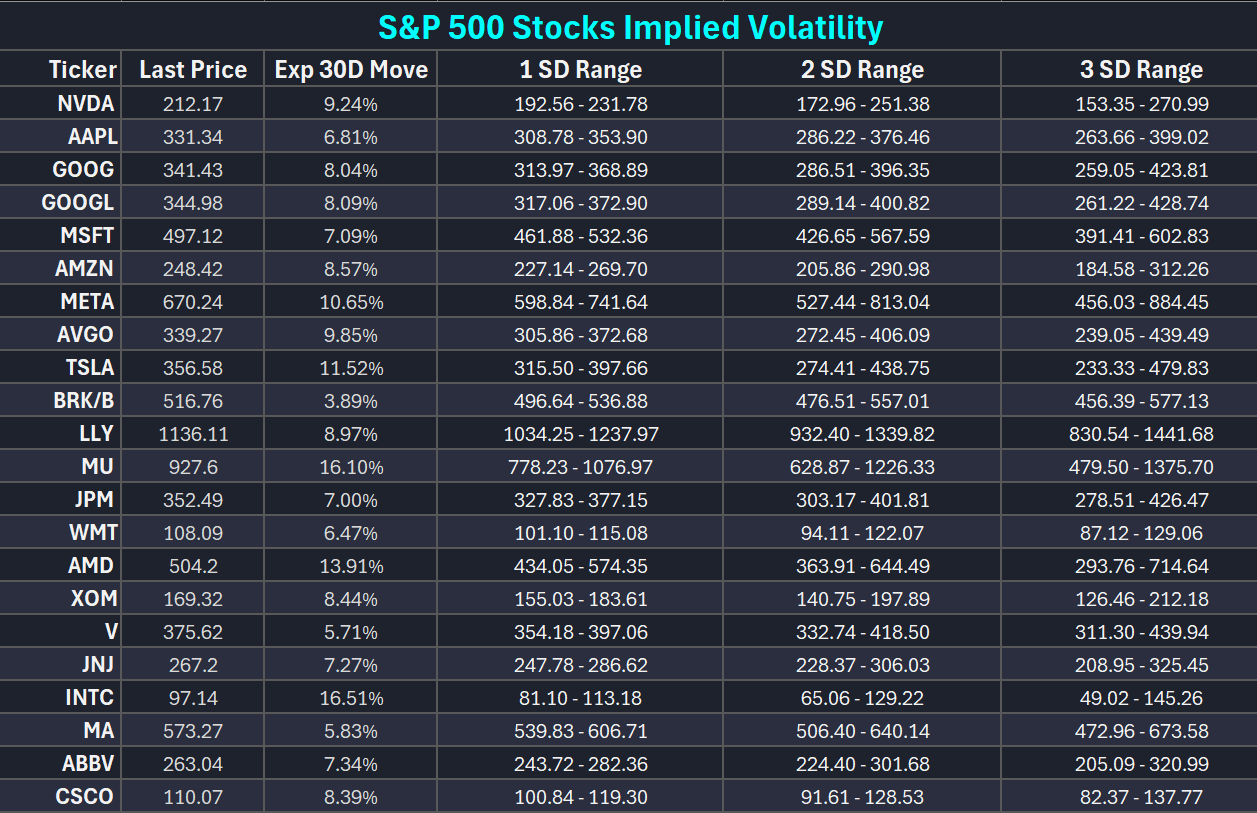1257x813 pixels.
Task: Click the Ticker column header
Action: tap(83, 70)
